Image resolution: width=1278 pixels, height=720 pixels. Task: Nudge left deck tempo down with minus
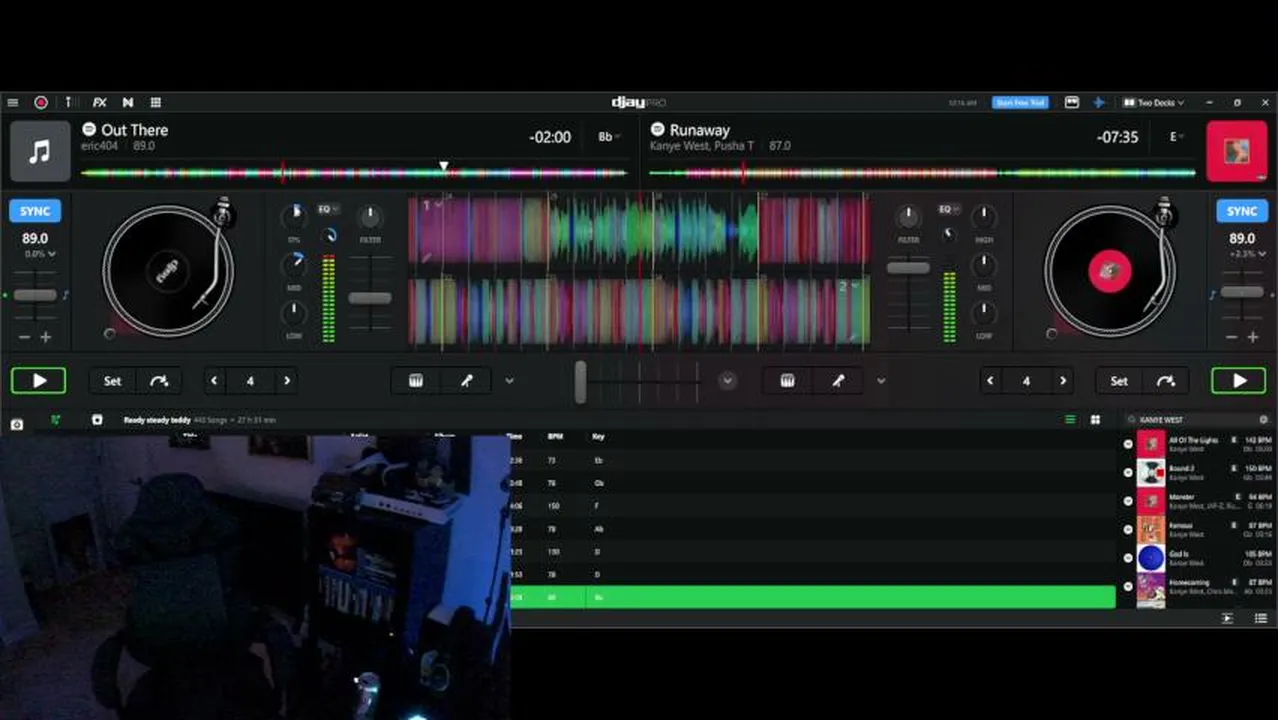[x=25, y=337]
